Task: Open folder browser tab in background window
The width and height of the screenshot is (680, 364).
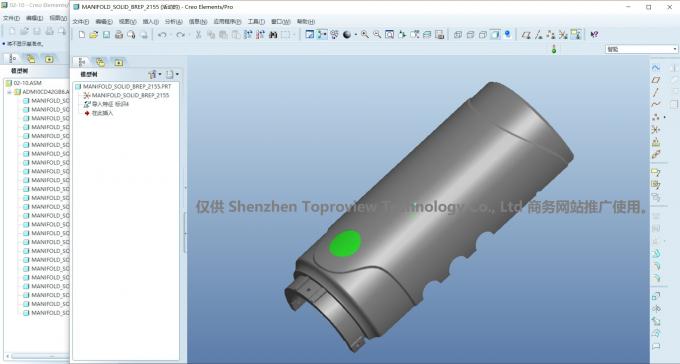Action: (x=31, y=59)
